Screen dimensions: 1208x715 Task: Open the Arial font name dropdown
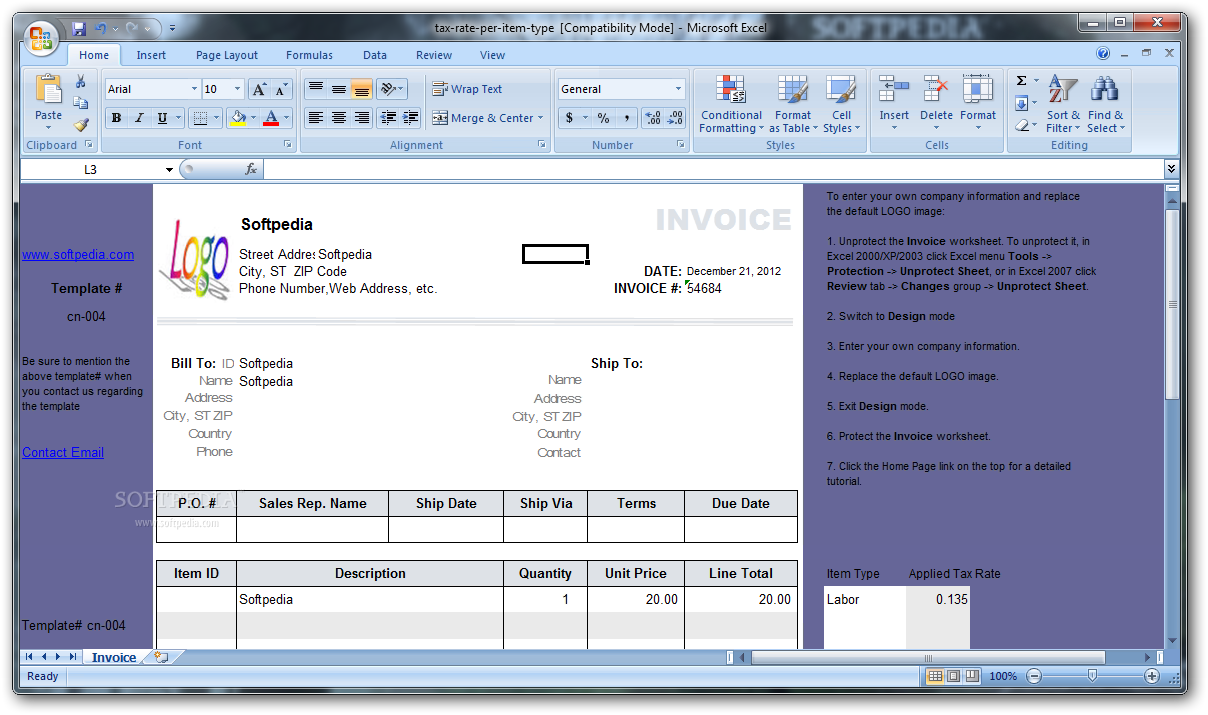click(x=194, y=89)
